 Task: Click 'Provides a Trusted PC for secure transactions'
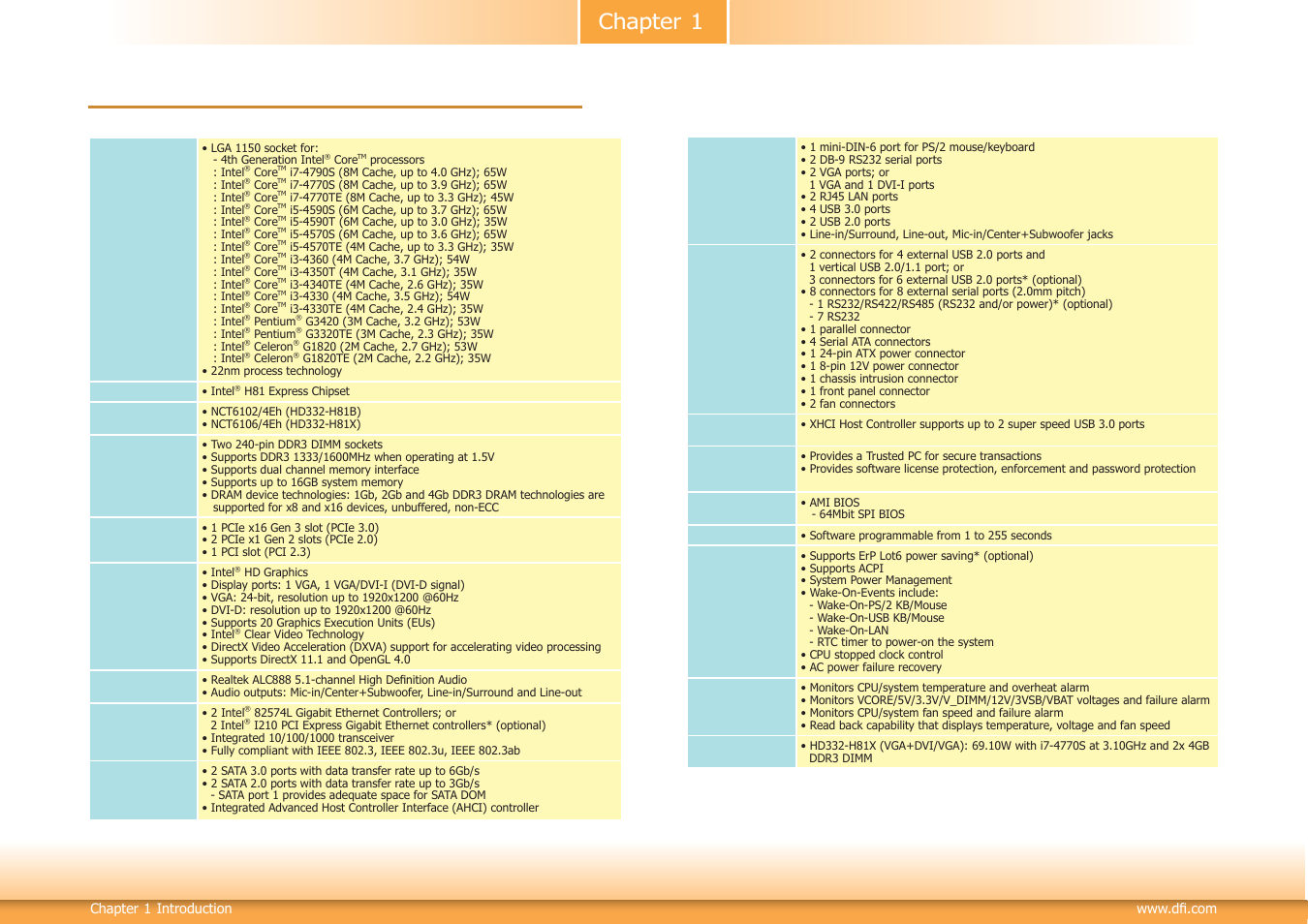[920, 456]
